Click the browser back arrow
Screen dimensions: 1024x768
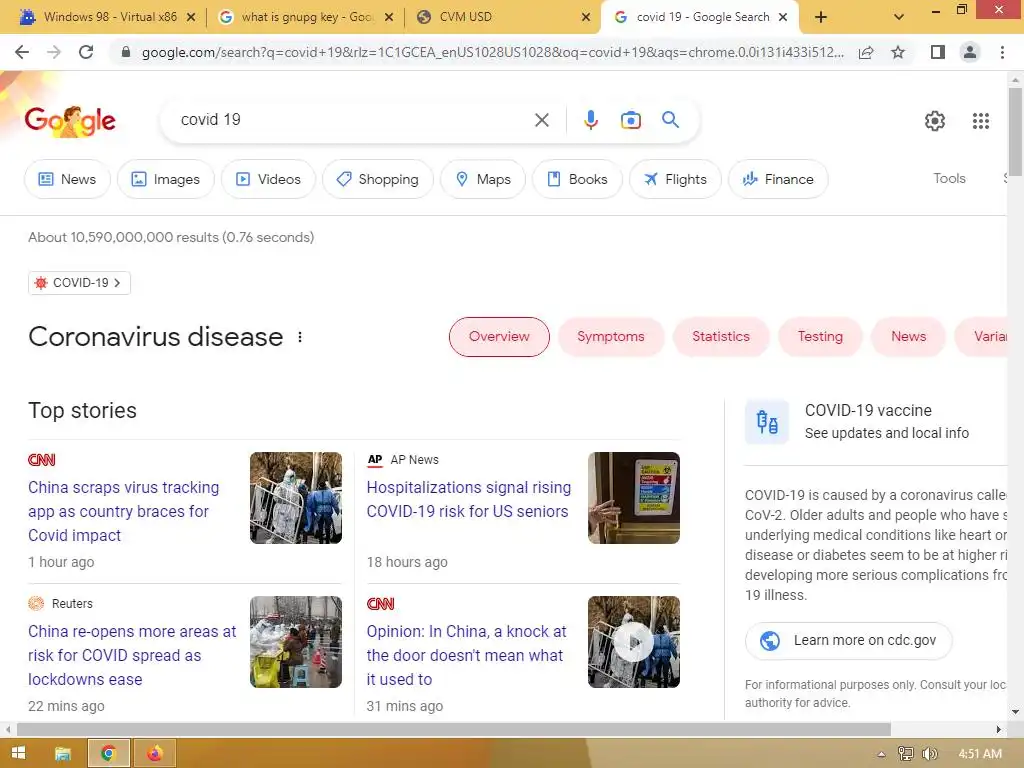point(22,52)
